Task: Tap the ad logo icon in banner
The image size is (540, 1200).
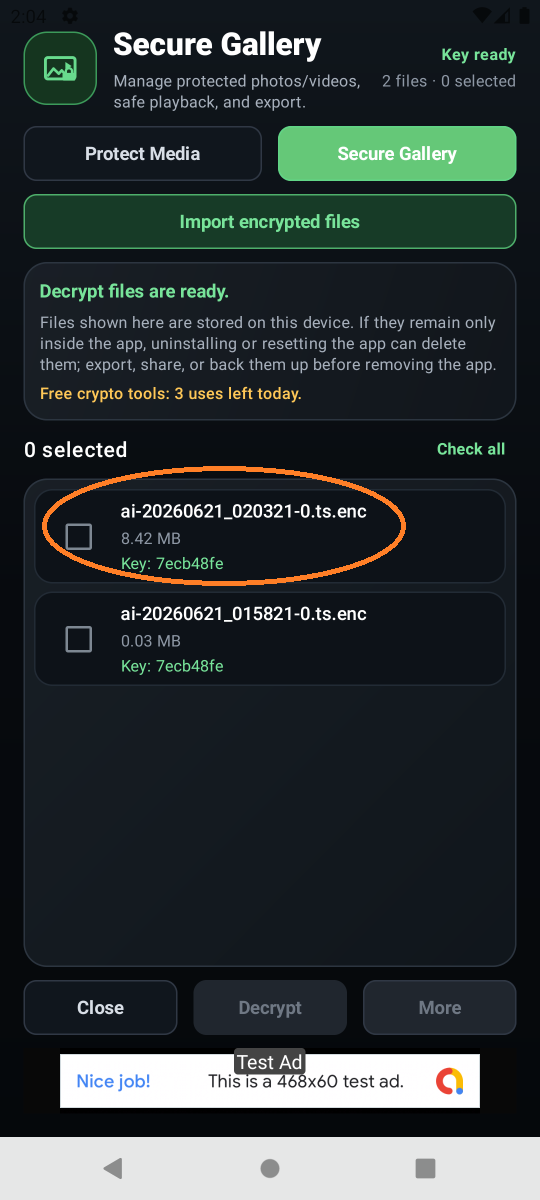Action: [450, 1081]
